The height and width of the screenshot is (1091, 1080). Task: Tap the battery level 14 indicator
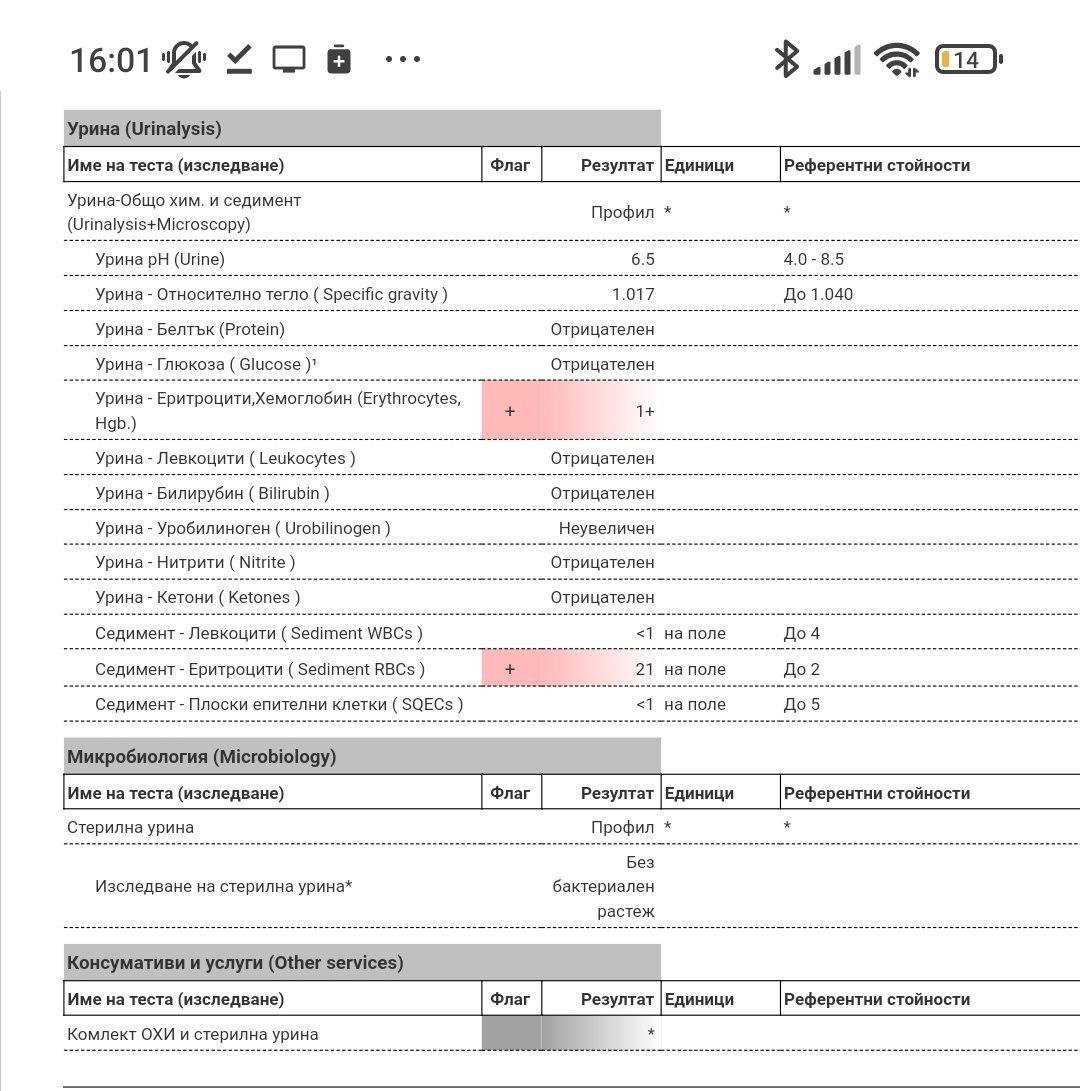(x=967, y=60)
